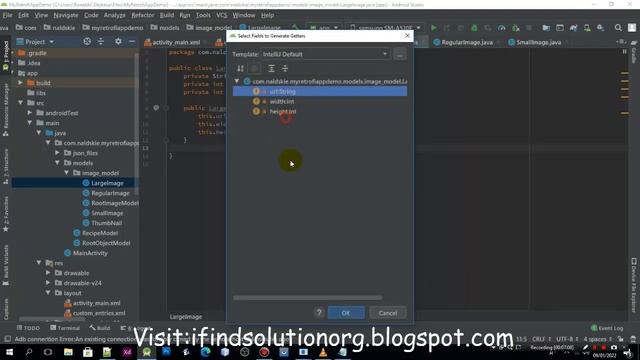Open Search Everywhere magnifier icon

point(618,28)
